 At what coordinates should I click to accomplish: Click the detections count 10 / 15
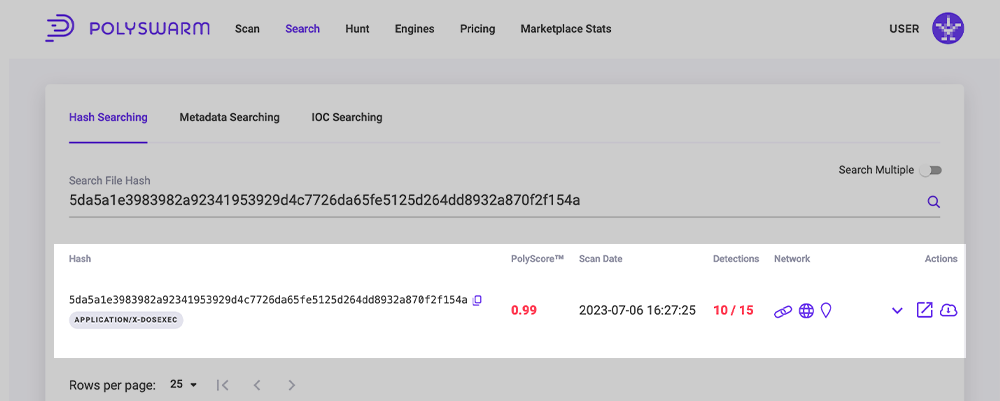[733, 311]
